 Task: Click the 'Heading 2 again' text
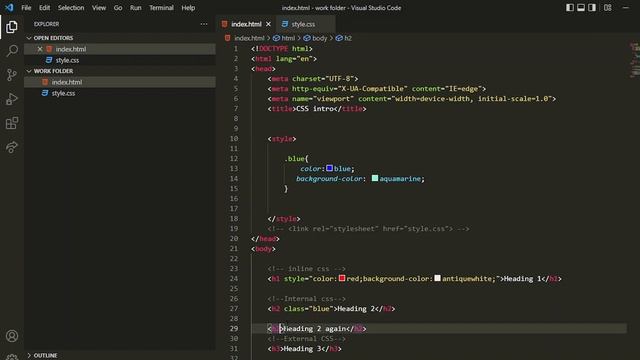click(x=314, y=329)
